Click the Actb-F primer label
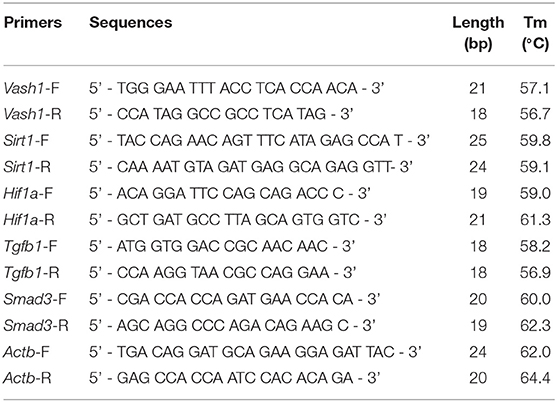Image resolution: width=557 pixels, height=402 pixels. [x=26, y=352]
